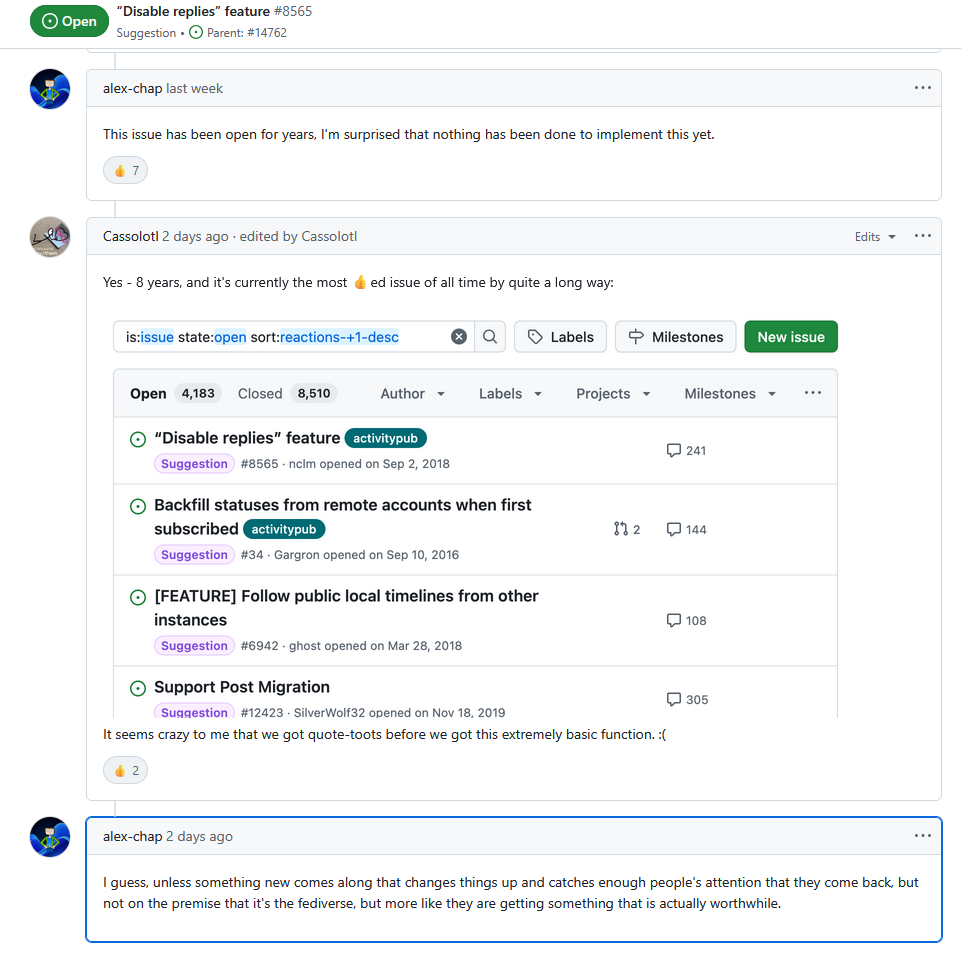Click the activitypub label on Disable replies issue
This screenshot has height=953, width=961.
pos(386,438)
